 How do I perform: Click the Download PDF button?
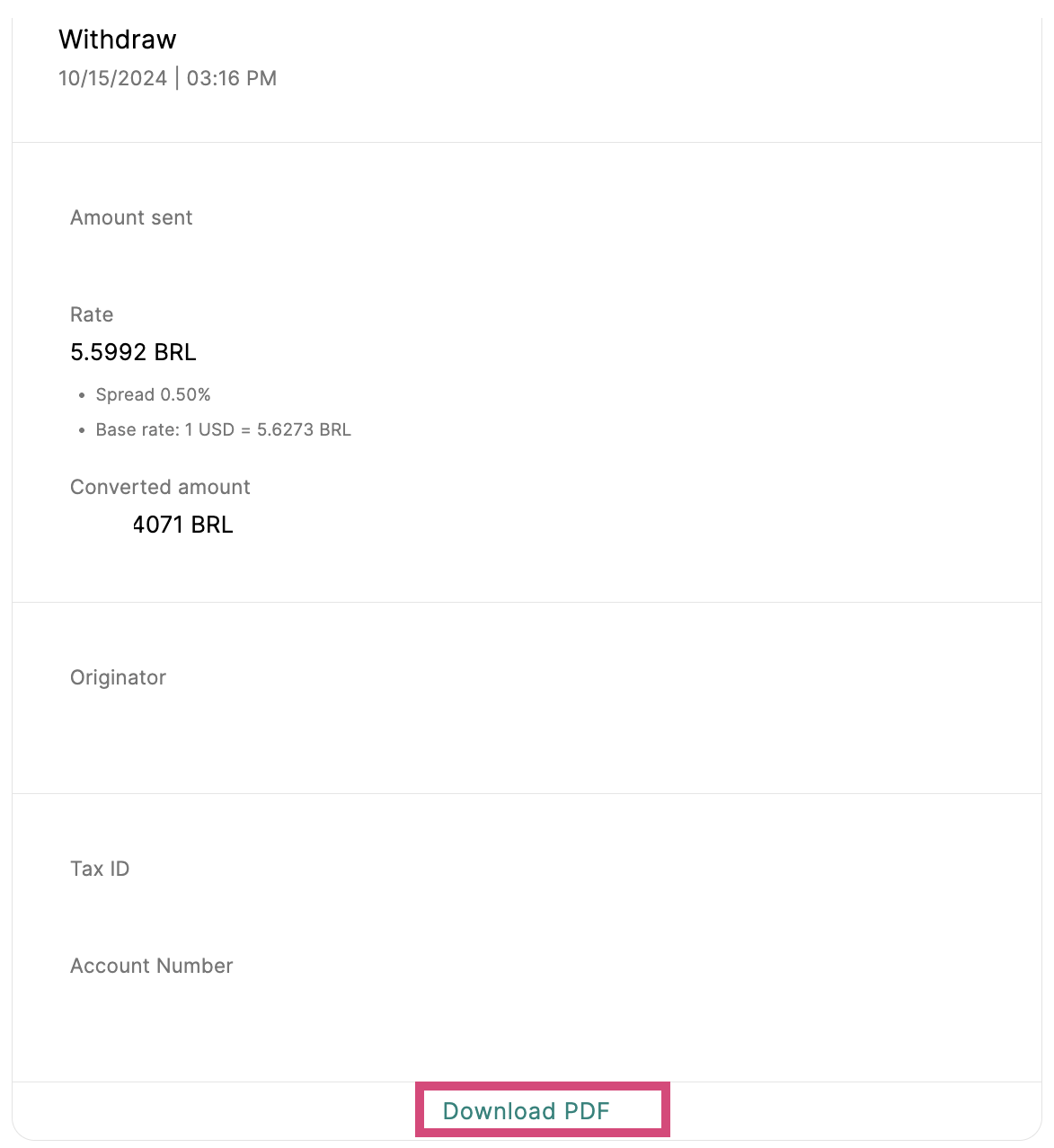coord(527,1111)
